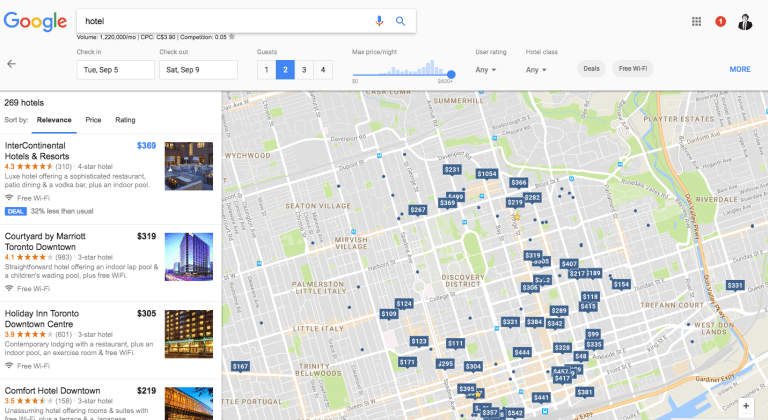This screenshot has height=420, width=768.
Task: Click the voice search microphone icon
Action: 379,21
